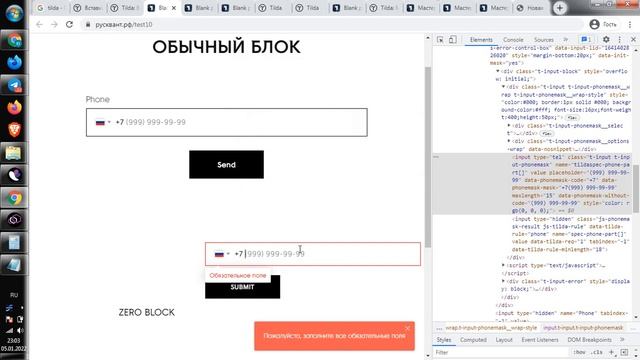Reload the current page

pos(69,24)
